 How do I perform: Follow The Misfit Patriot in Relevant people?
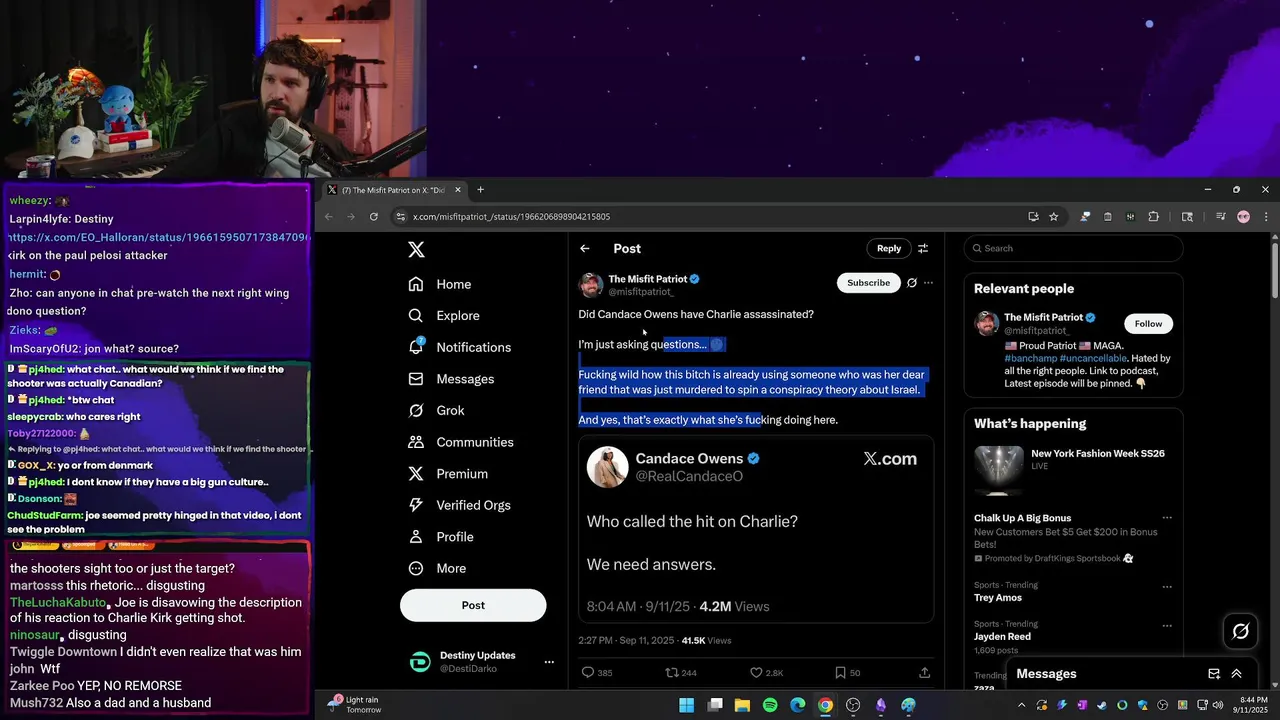point(1148,324)
